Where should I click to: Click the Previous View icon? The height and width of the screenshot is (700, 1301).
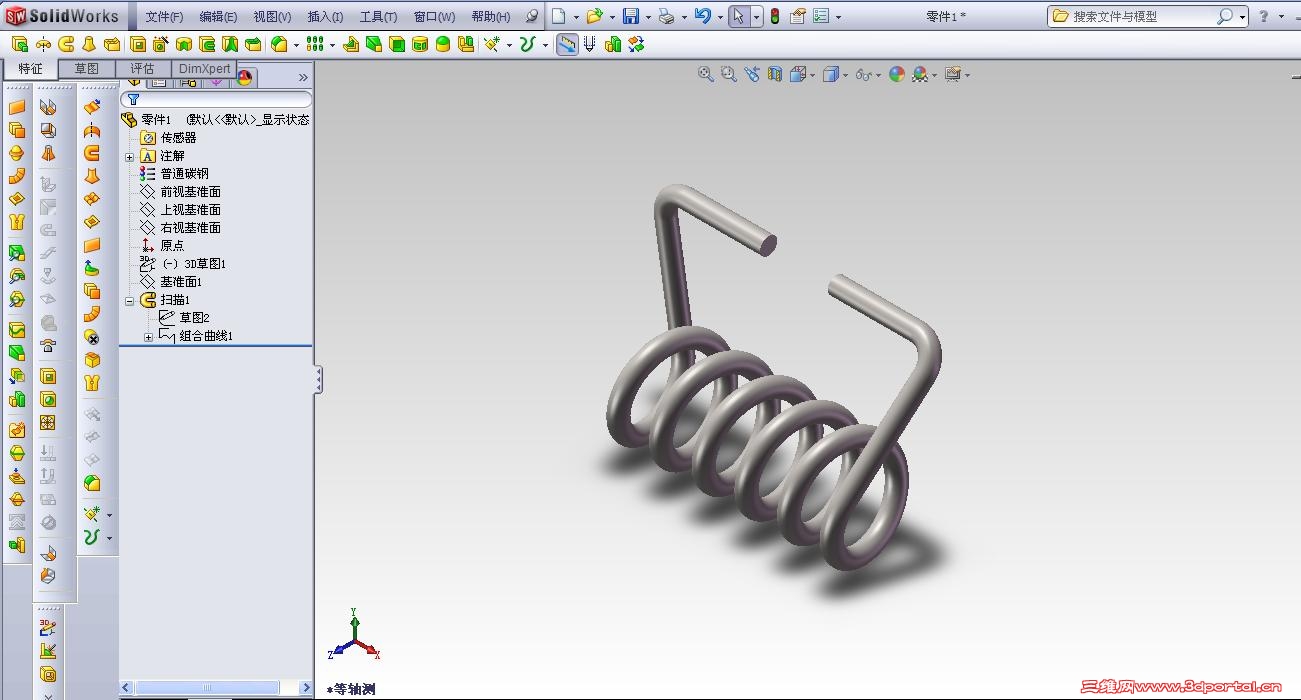click(752, 74)
